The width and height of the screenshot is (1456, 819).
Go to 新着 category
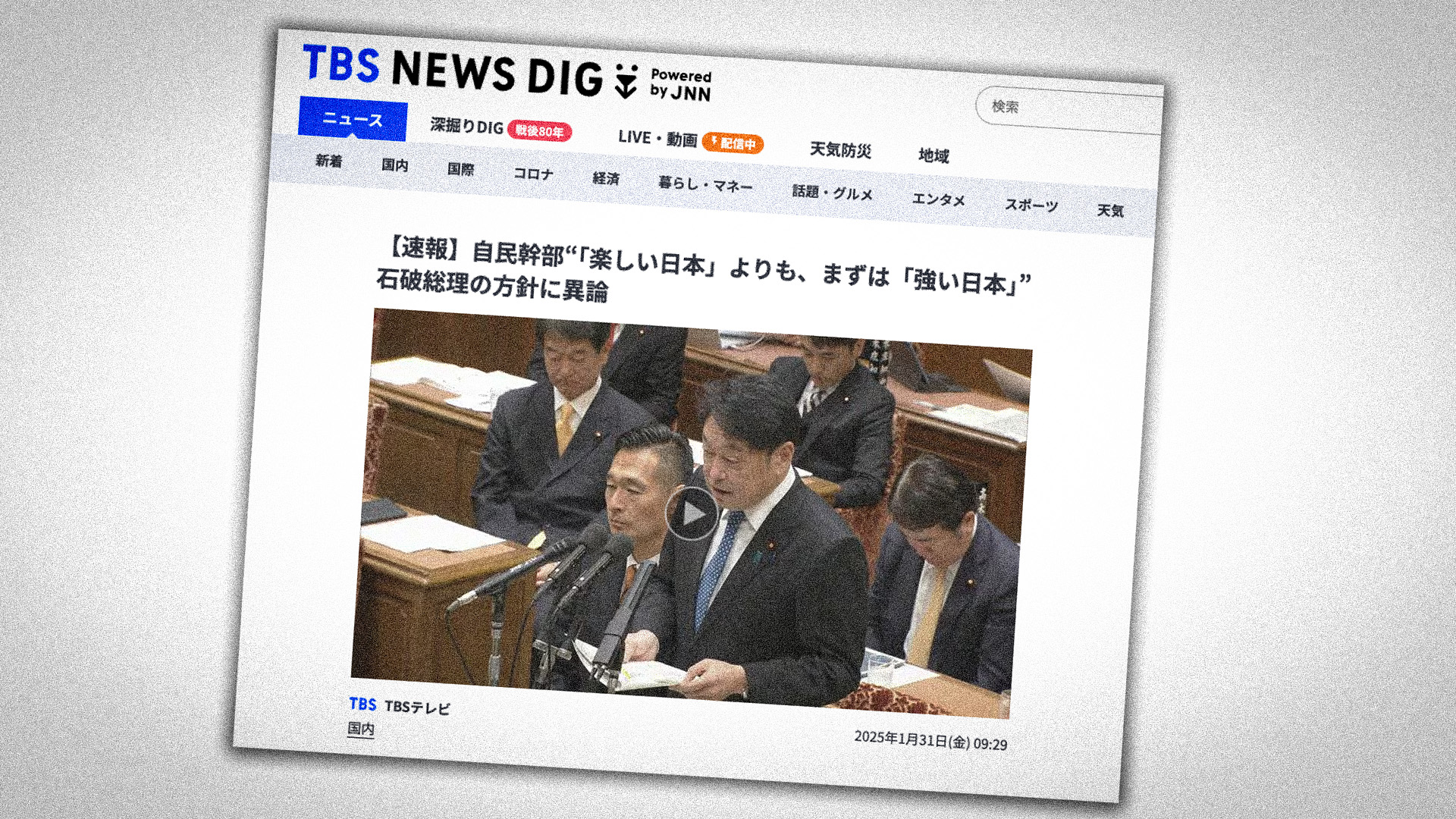click(x=329, y=161)
